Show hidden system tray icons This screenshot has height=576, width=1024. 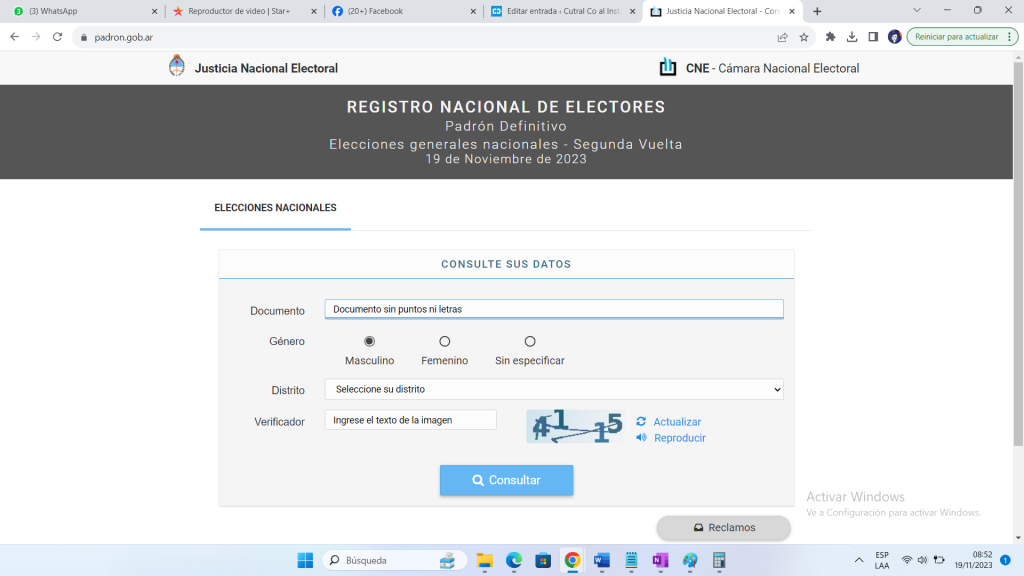pyautogui.click(x=858, y=560)
